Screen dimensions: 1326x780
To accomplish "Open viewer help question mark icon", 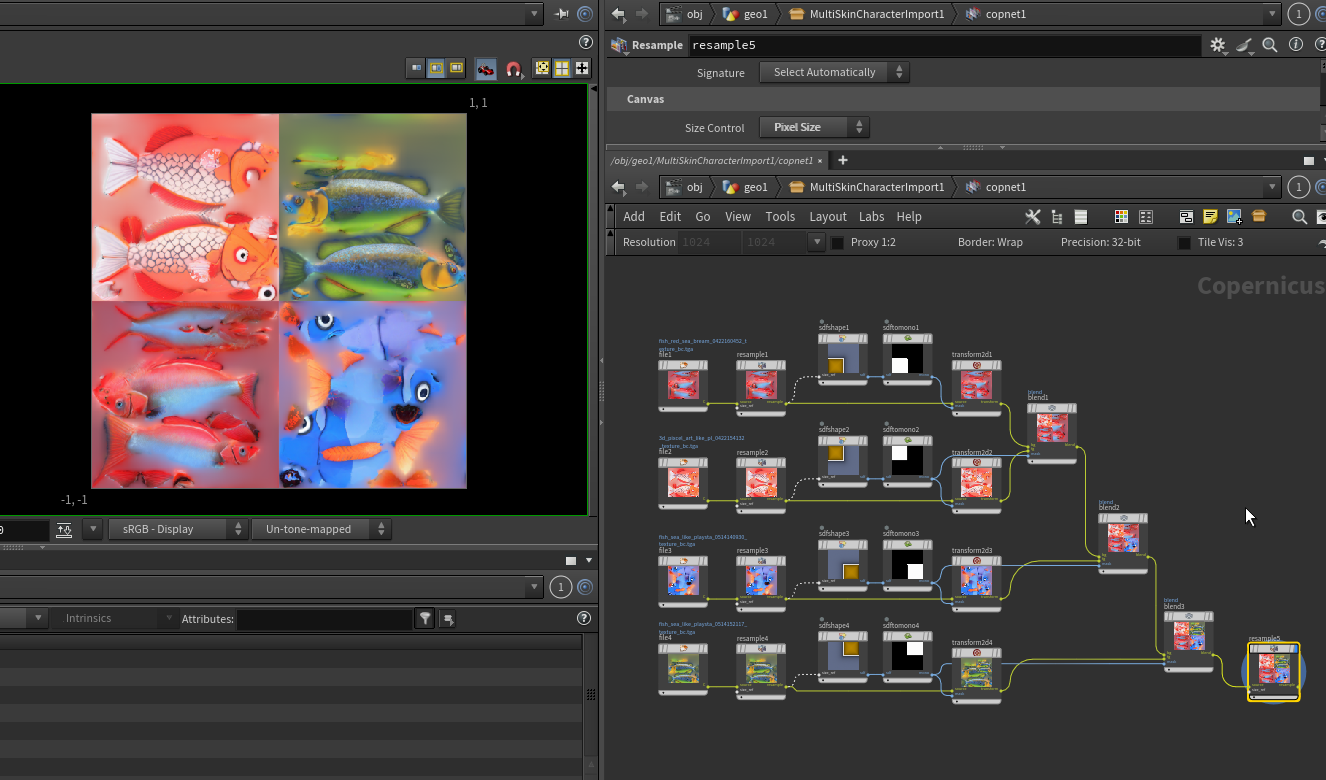I will pyautogui.click(x=586, y=42).
